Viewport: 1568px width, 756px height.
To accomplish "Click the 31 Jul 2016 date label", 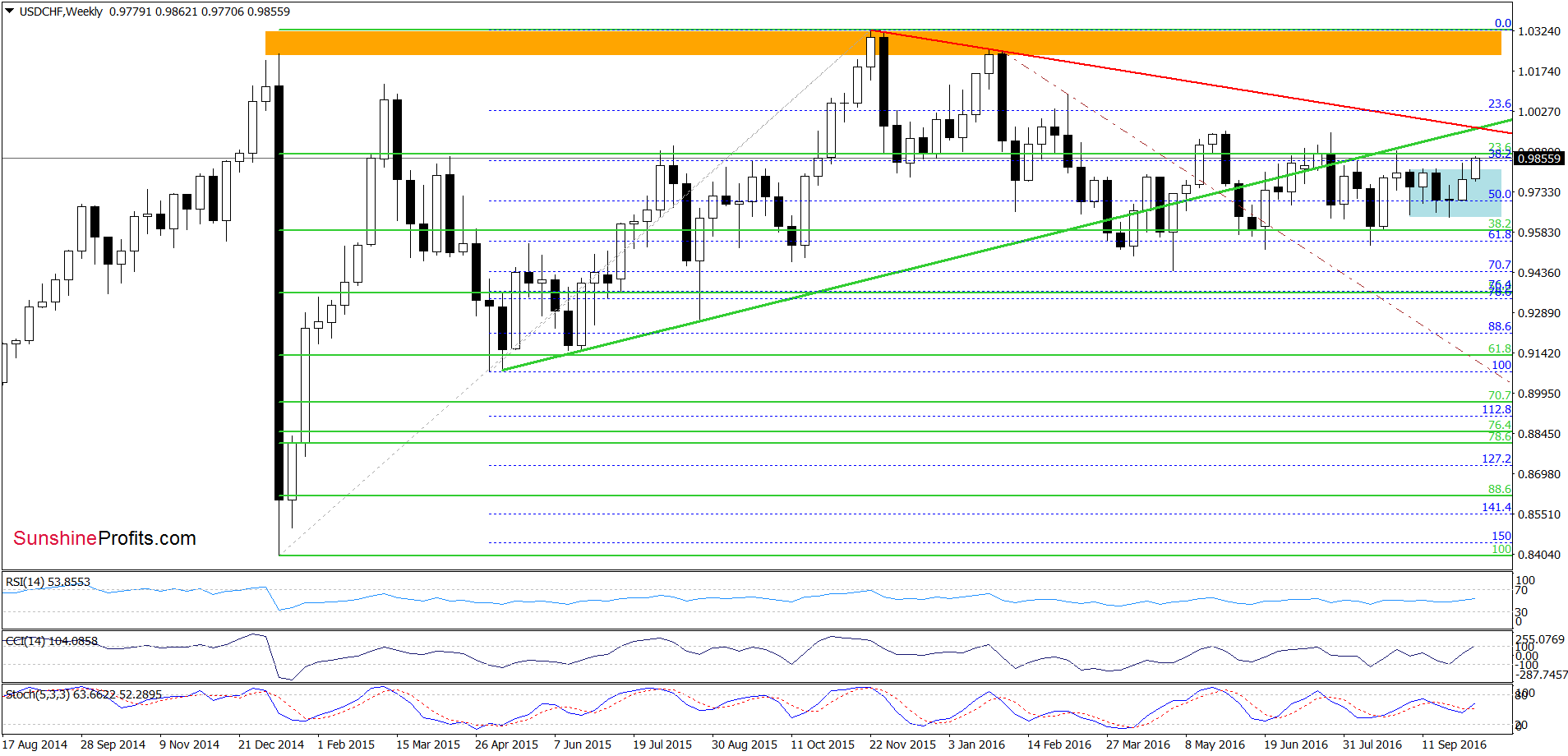I will (x=1372, y=744).
